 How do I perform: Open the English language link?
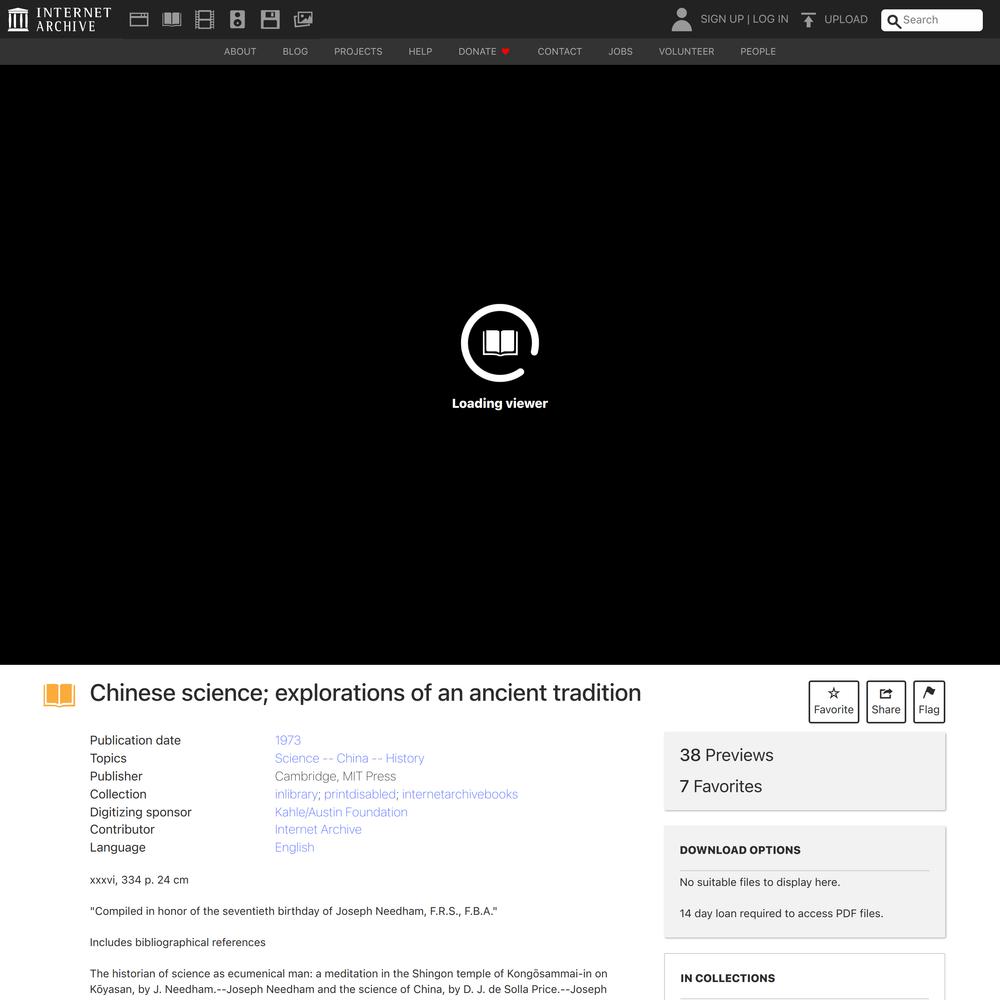click(x=295, y=847)
